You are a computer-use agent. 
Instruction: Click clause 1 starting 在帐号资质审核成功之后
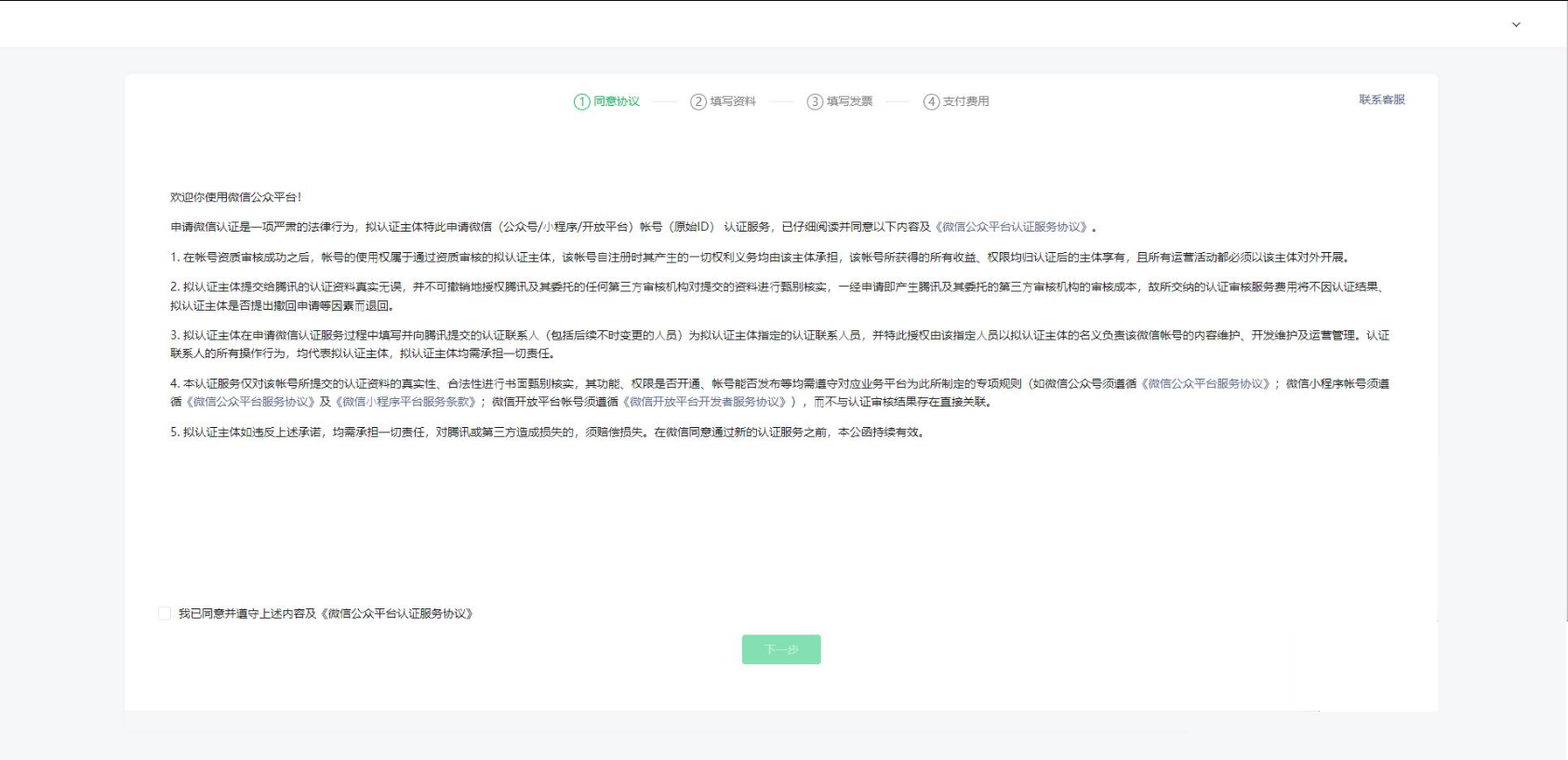761,257
